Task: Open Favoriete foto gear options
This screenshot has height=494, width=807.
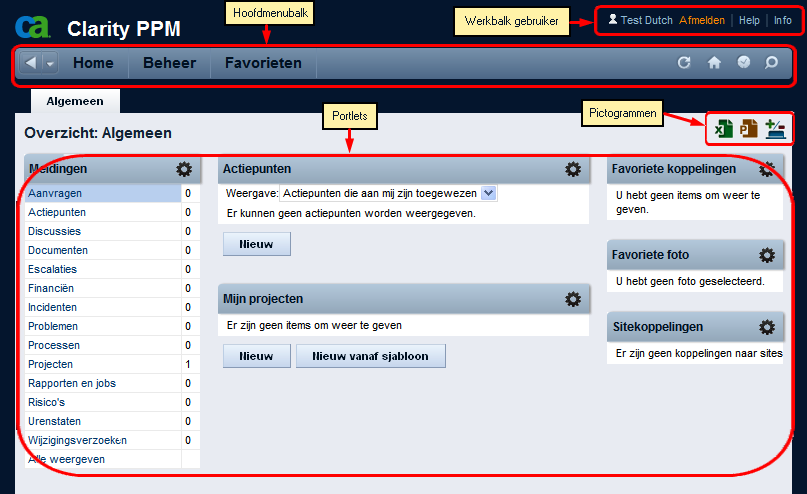Action: tap(767, 255)
